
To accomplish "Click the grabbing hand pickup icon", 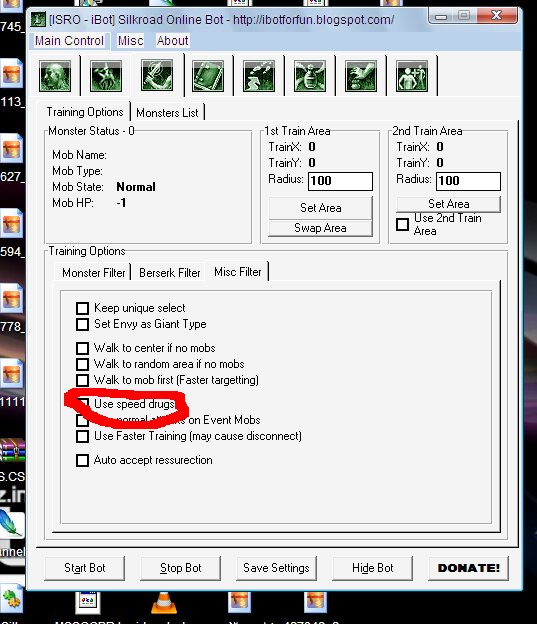I will pos(361,76).
